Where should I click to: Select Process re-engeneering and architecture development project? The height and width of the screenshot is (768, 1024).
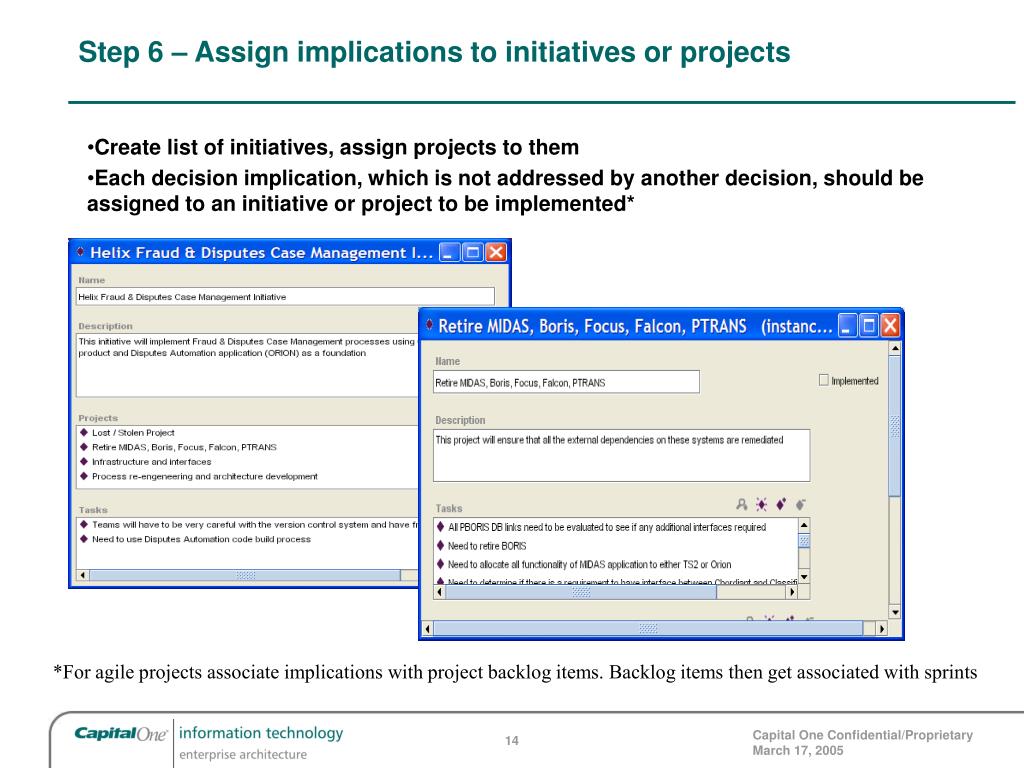pos(199,477)
